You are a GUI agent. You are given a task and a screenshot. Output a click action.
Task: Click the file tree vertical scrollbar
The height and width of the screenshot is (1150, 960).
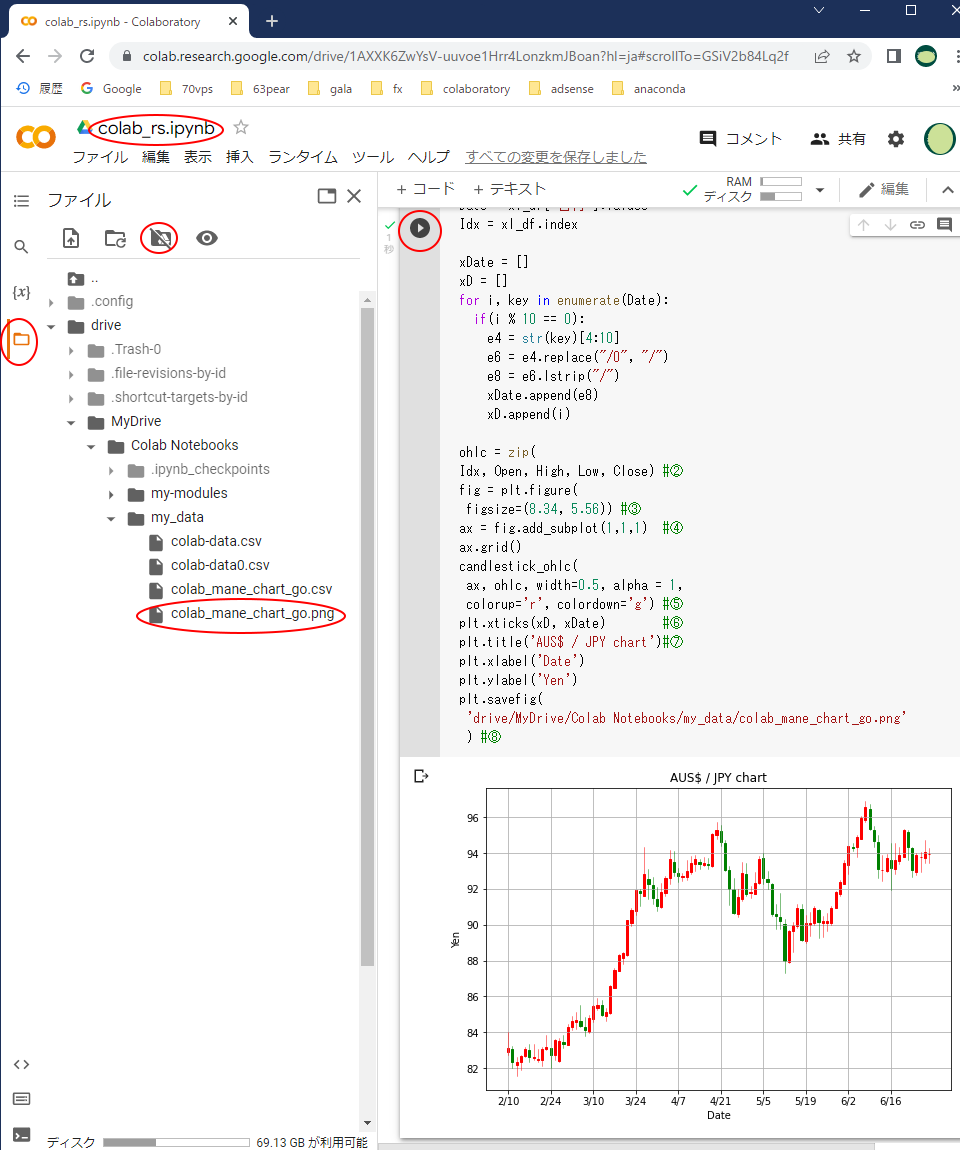367,637
